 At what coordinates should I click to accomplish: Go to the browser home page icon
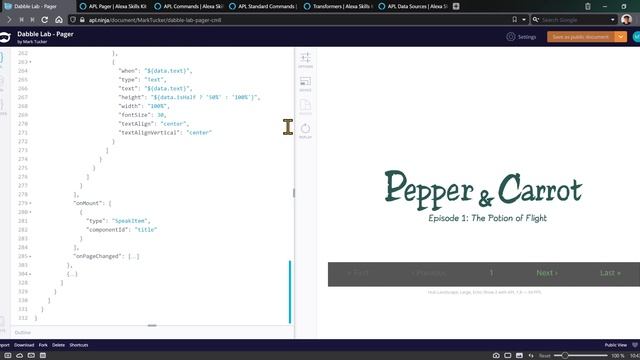pyautogui.click(x=59, y=20)
